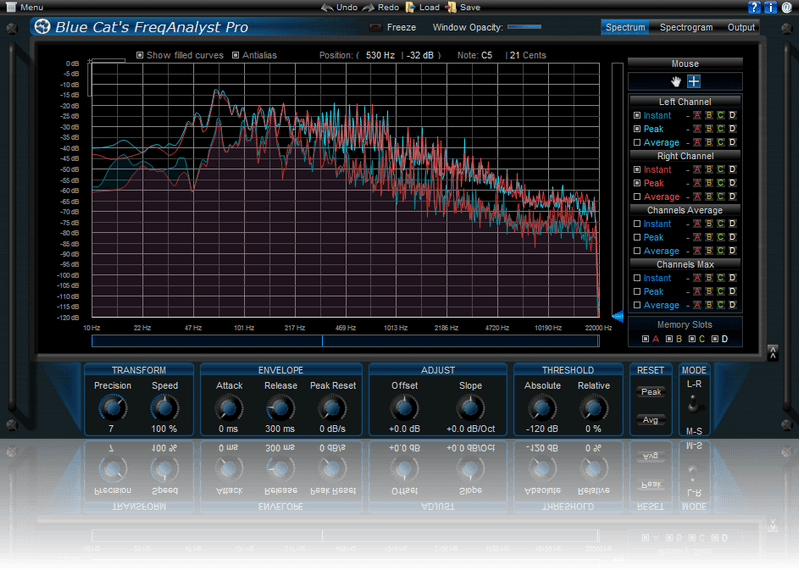Click the Reset Peak button
This screenshot has width=800, height=570.
point(651,392)
